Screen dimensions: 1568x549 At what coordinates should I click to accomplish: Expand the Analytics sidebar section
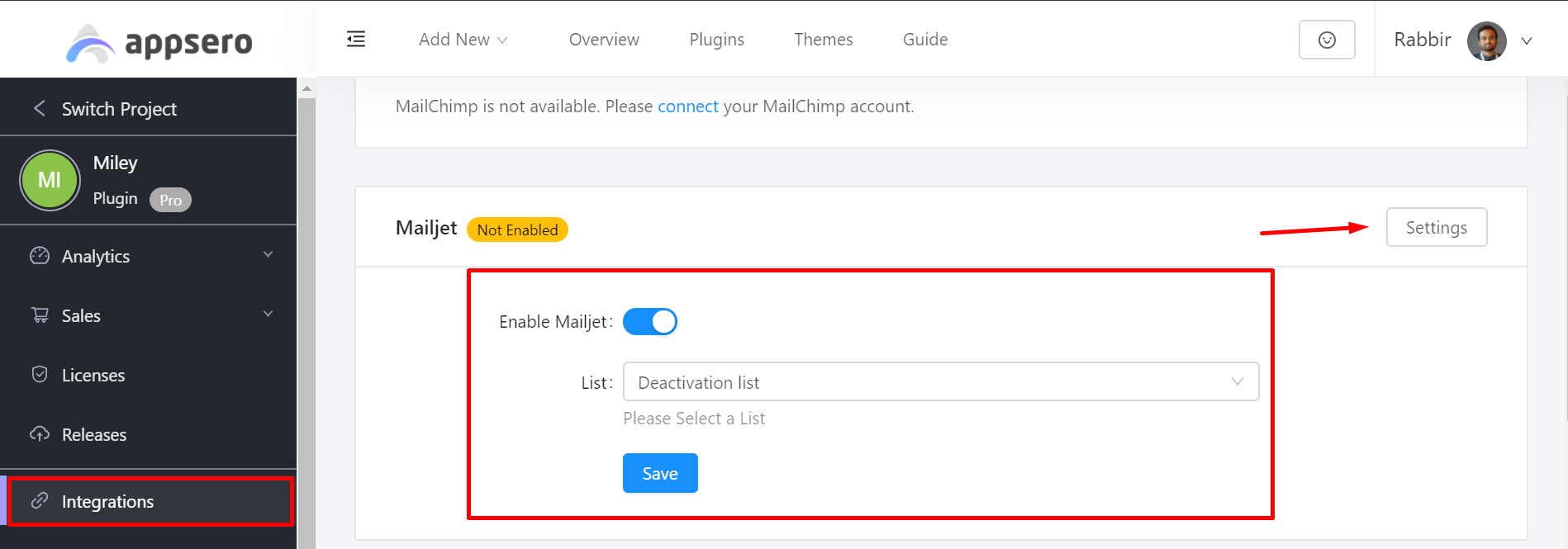(x=267, y=255)
